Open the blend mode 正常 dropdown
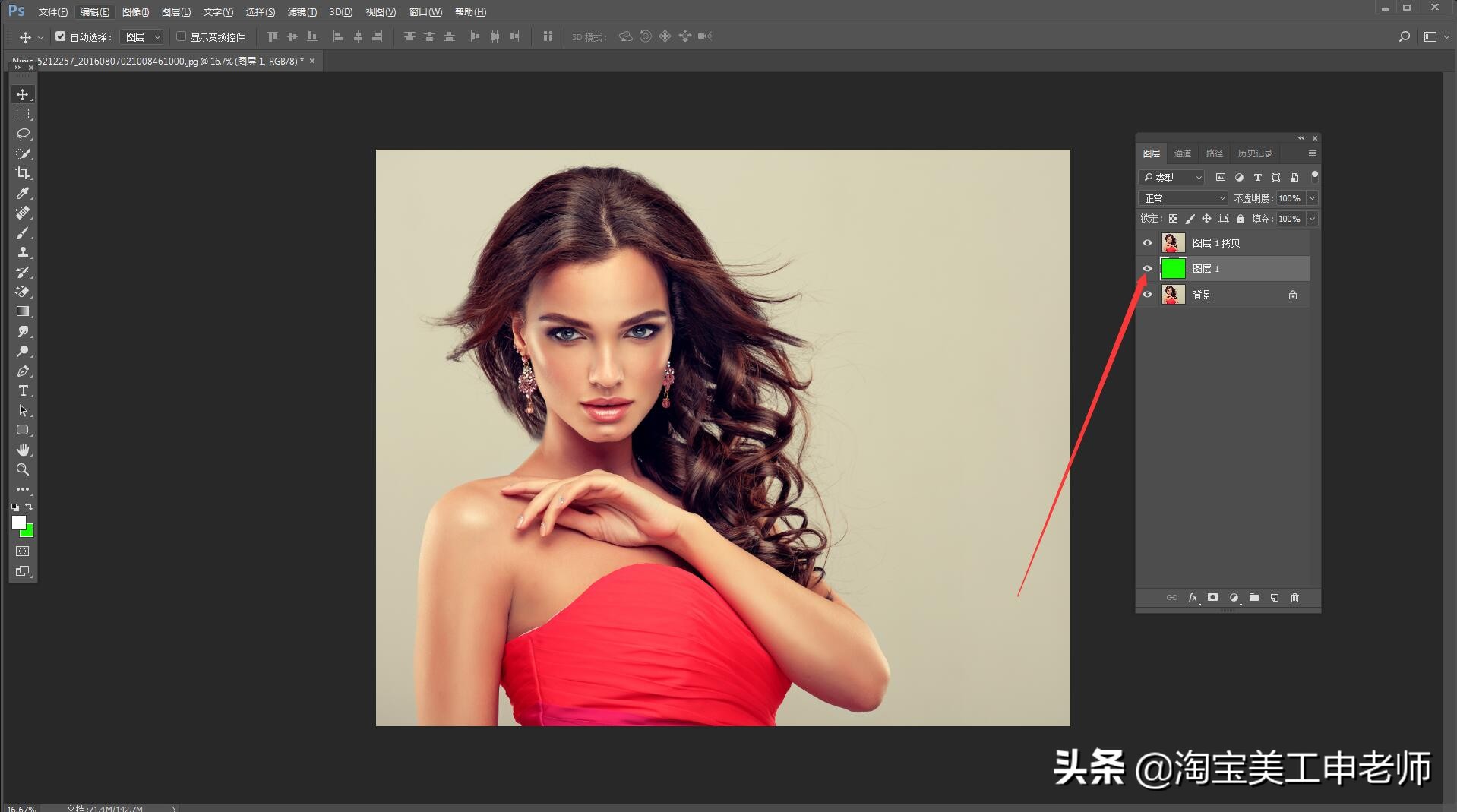1457x812 pixels. click(1183, 198)
